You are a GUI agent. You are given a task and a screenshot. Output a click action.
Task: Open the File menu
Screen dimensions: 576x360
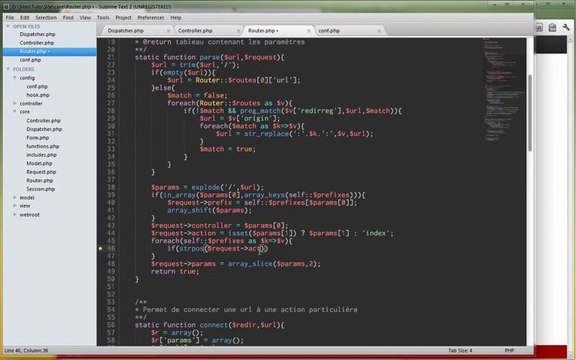10,18
